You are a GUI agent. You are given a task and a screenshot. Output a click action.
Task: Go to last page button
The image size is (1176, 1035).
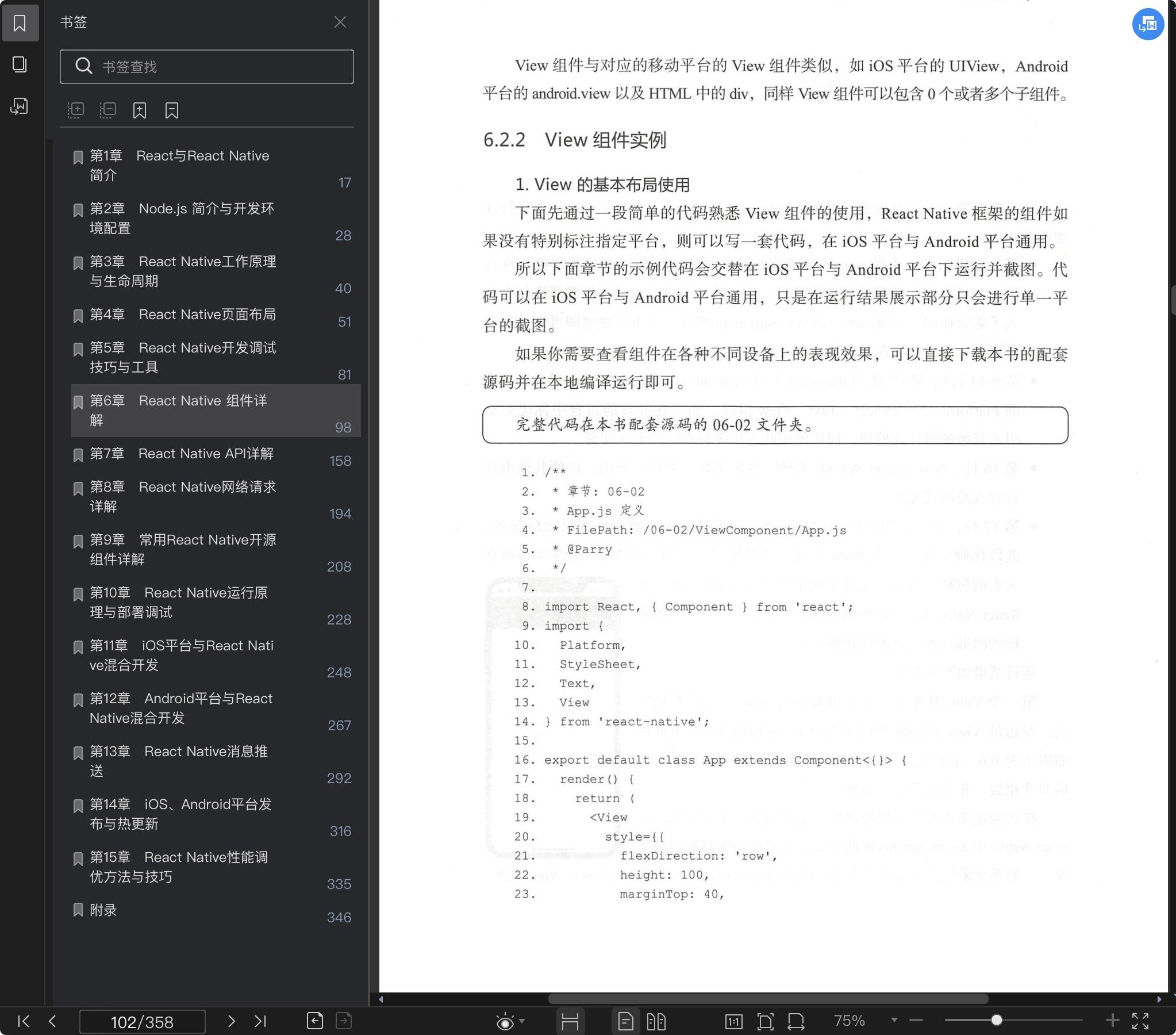[260, 1021]
